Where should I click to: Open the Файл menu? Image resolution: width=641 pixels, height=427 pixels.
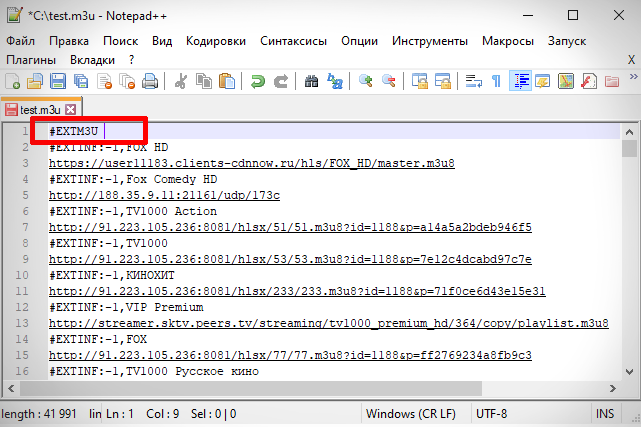pyautogui.click(x=20, y=41)
